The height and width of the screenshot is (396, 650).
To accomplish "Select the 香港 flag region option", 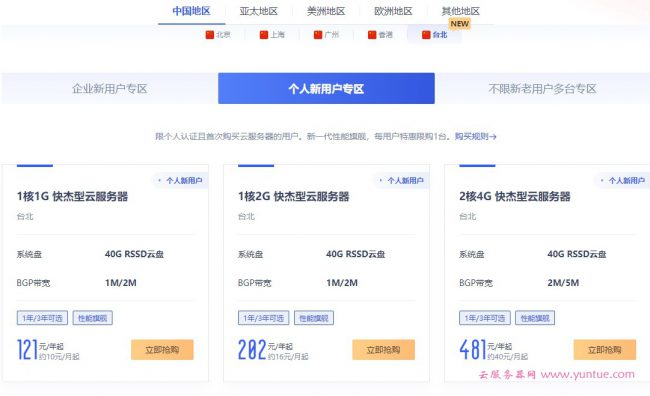I will (380, 35).
